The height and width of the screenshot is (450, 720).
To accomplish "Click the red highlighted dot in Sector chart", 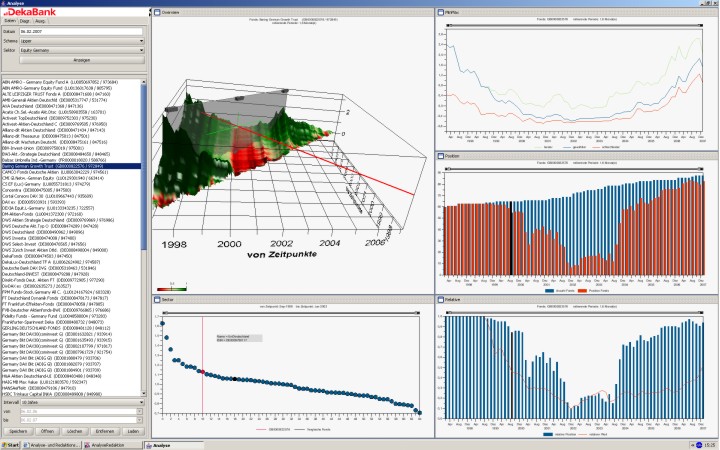I will coord(202,372).
